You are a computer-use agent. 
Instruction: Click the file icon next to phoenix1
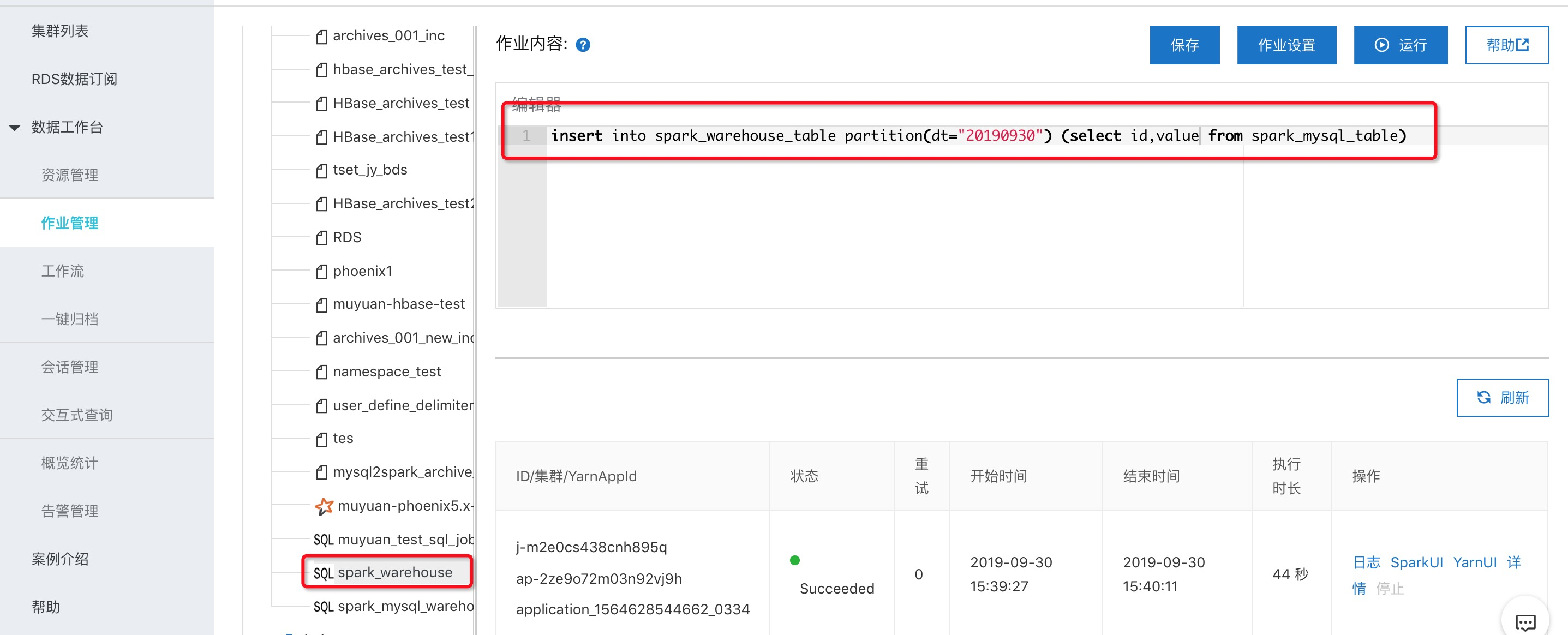322,272
